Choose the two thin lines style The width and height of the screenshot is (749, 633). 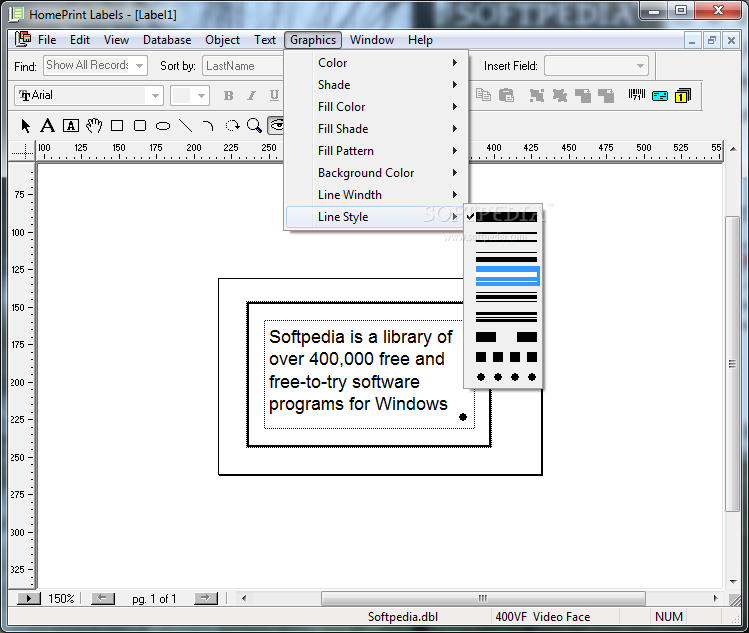504,237
